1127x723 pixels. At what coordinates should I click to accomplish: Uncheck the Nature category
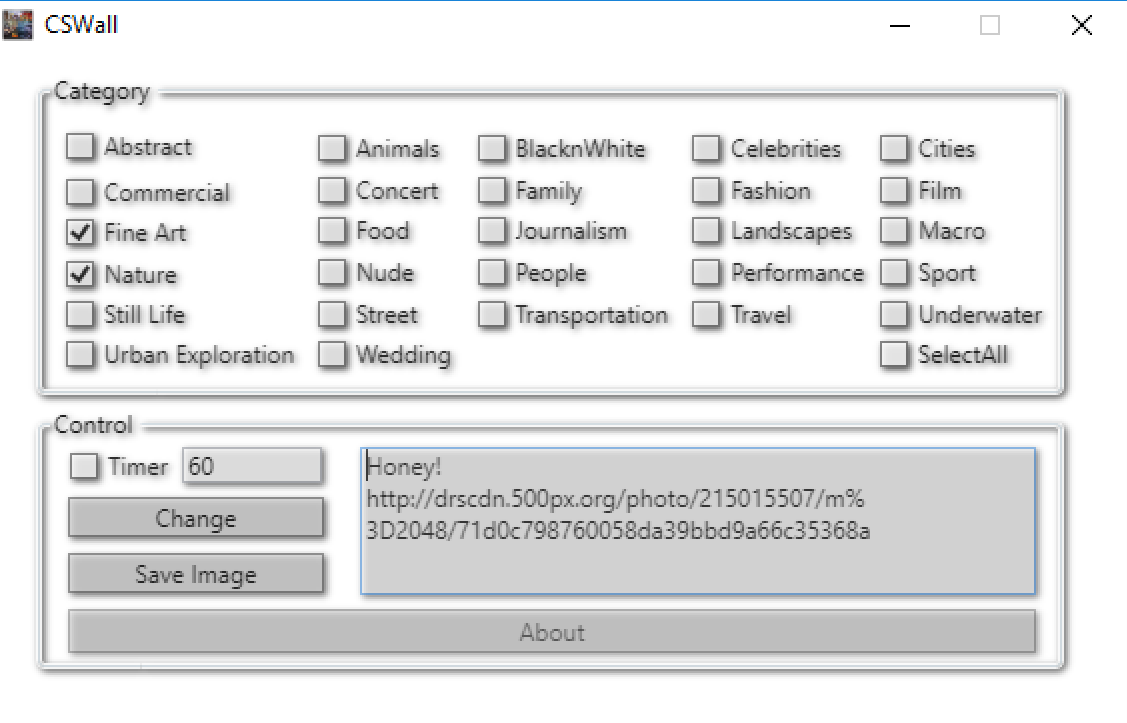click(x=80, y=275)
